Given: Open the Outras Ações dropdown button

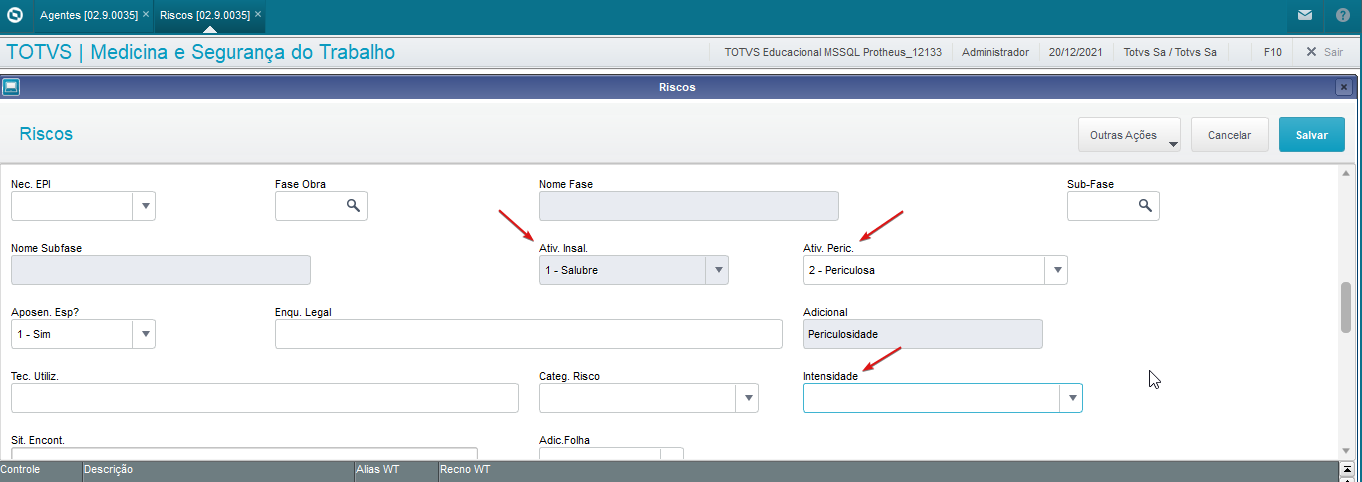Looking at the screenshot, I should [1129, 134].
